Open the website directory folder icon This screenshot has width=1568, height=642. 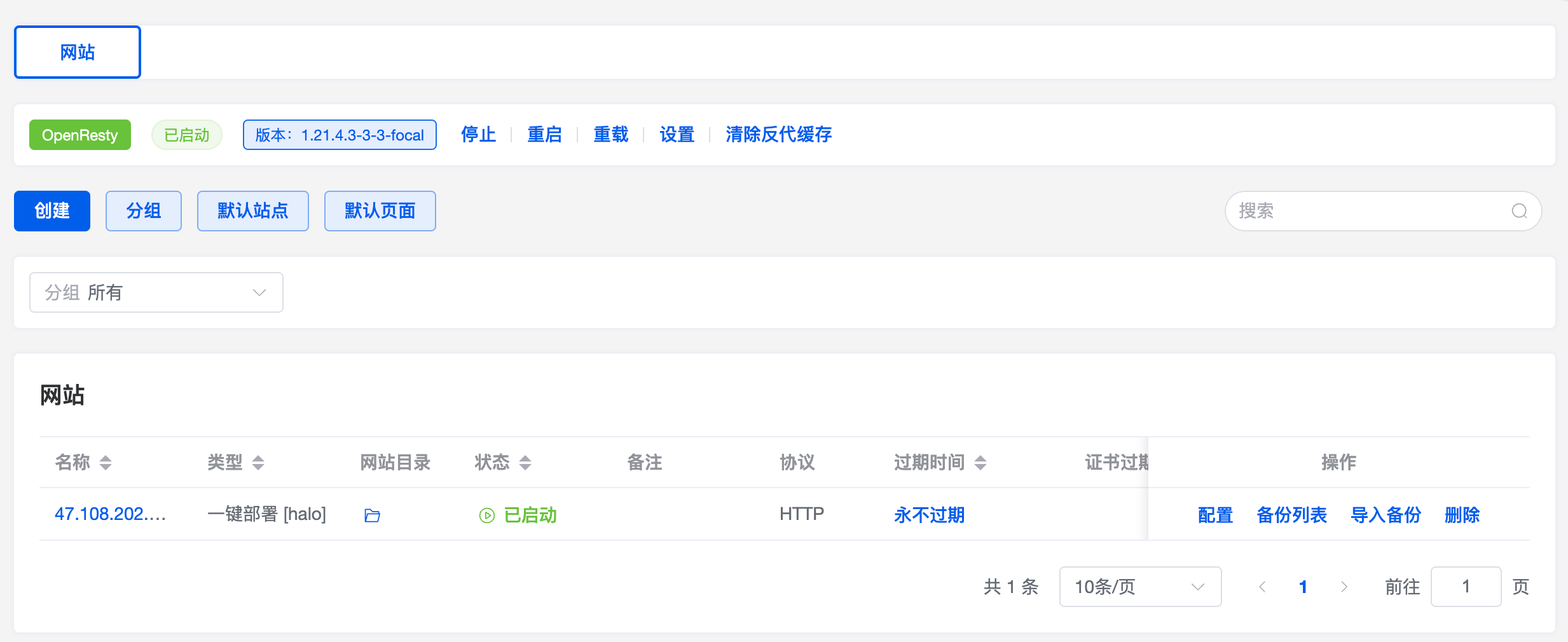coord(372,516)
